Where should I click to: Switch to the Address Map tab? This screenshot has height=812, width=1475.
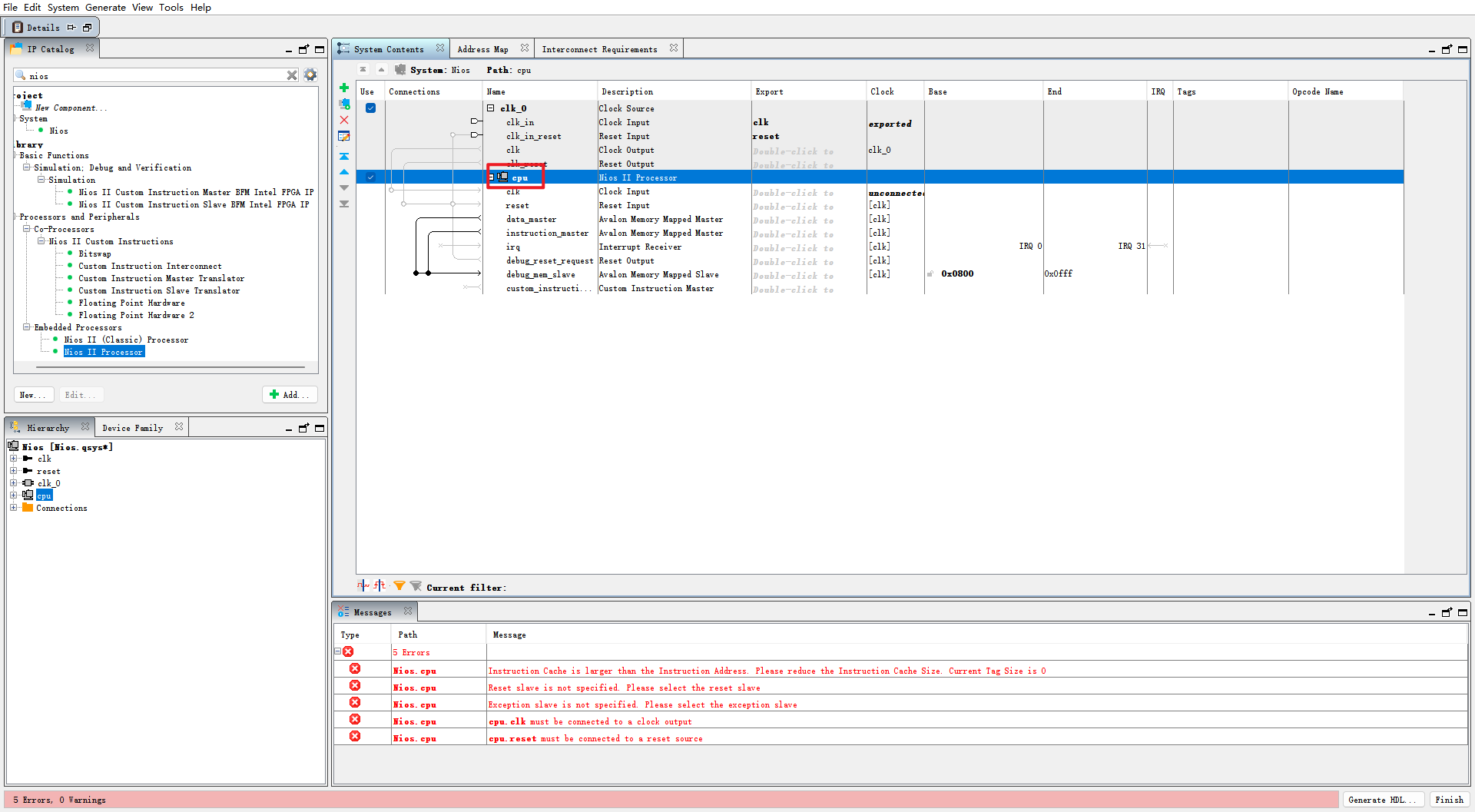[x=483, y=49]
